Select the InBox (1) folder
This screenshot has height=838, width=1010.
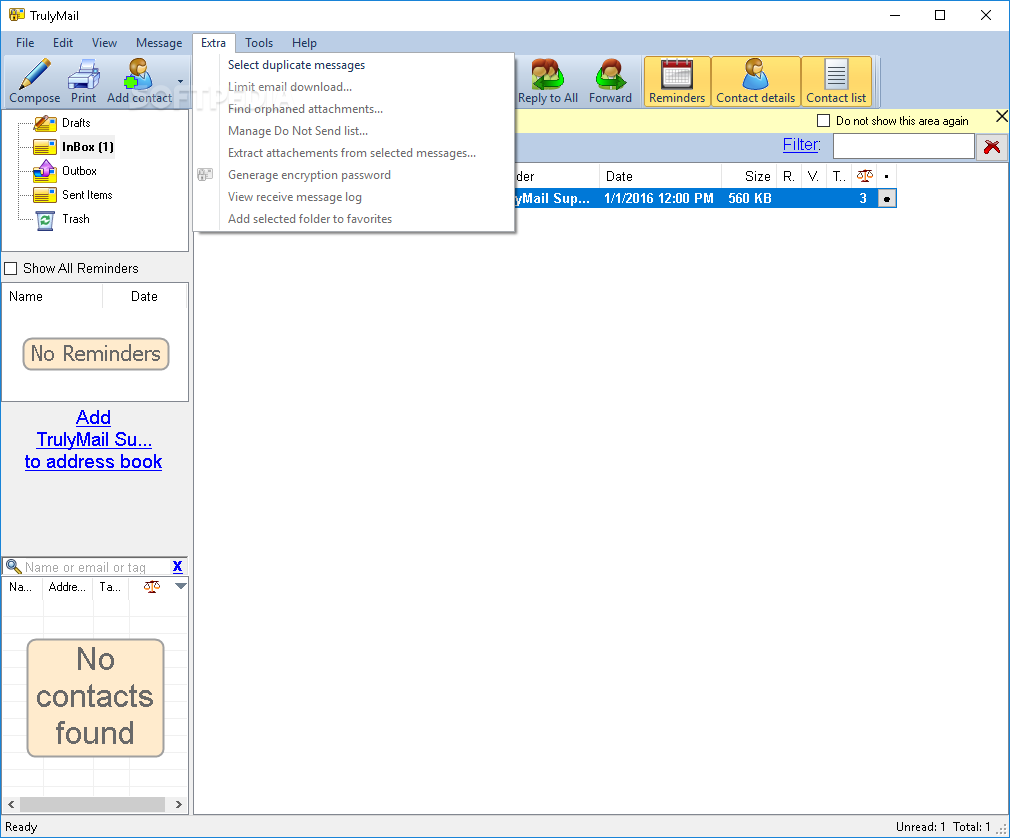click(x=88, y=147)
